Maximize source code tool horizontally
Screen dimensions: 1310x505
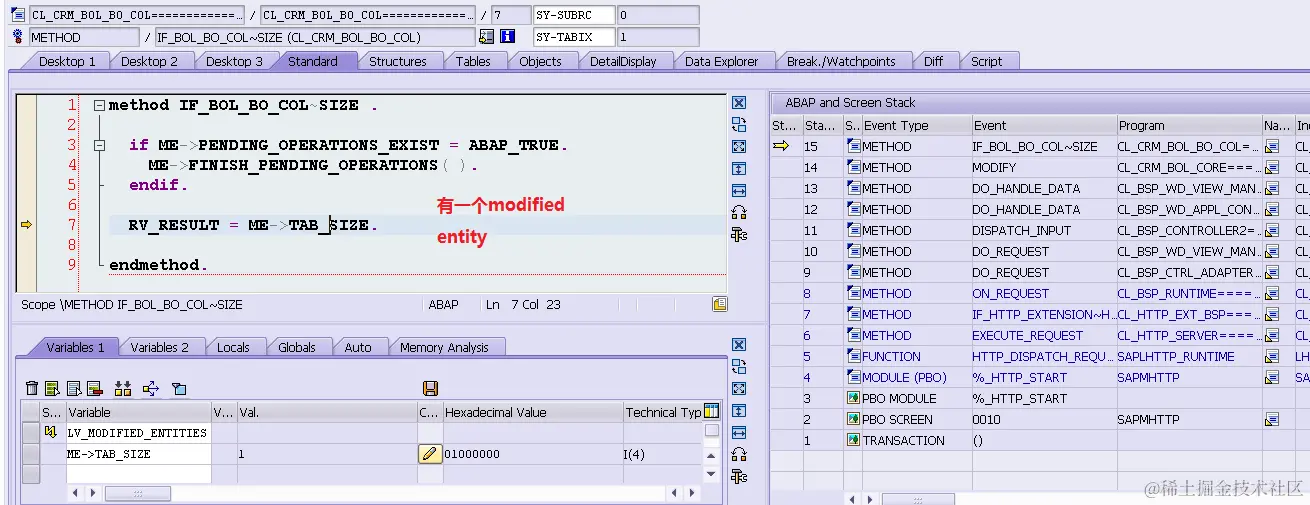pos(739,190)
